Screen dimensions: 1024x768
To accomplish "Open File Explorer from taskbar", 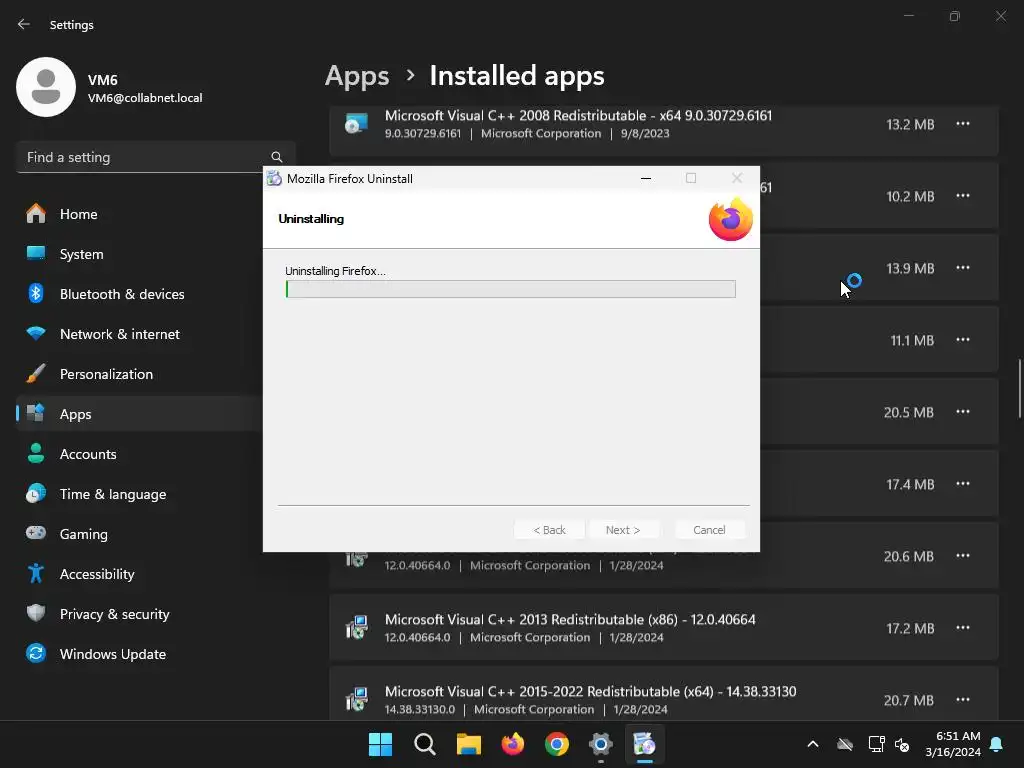I will point(468,744).
